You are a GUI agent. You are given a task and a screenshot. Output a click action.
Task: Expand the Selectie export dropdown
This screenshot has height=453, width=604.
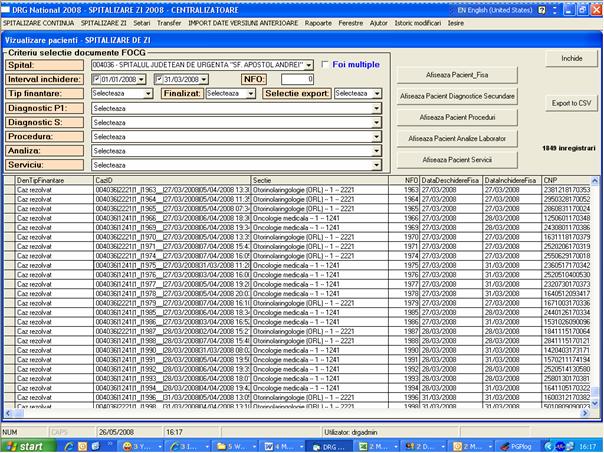(377, 93)
